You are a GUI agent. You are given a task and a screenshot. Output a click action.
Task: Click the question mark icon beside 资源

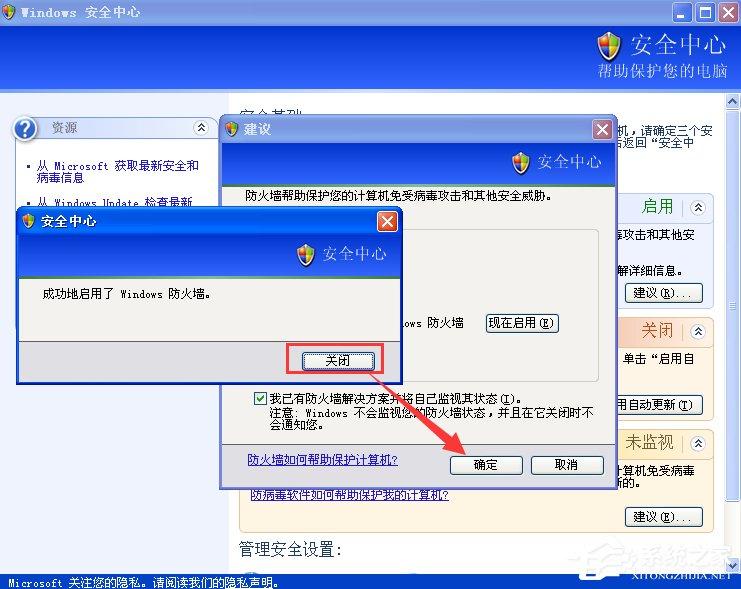coord(27,128)
